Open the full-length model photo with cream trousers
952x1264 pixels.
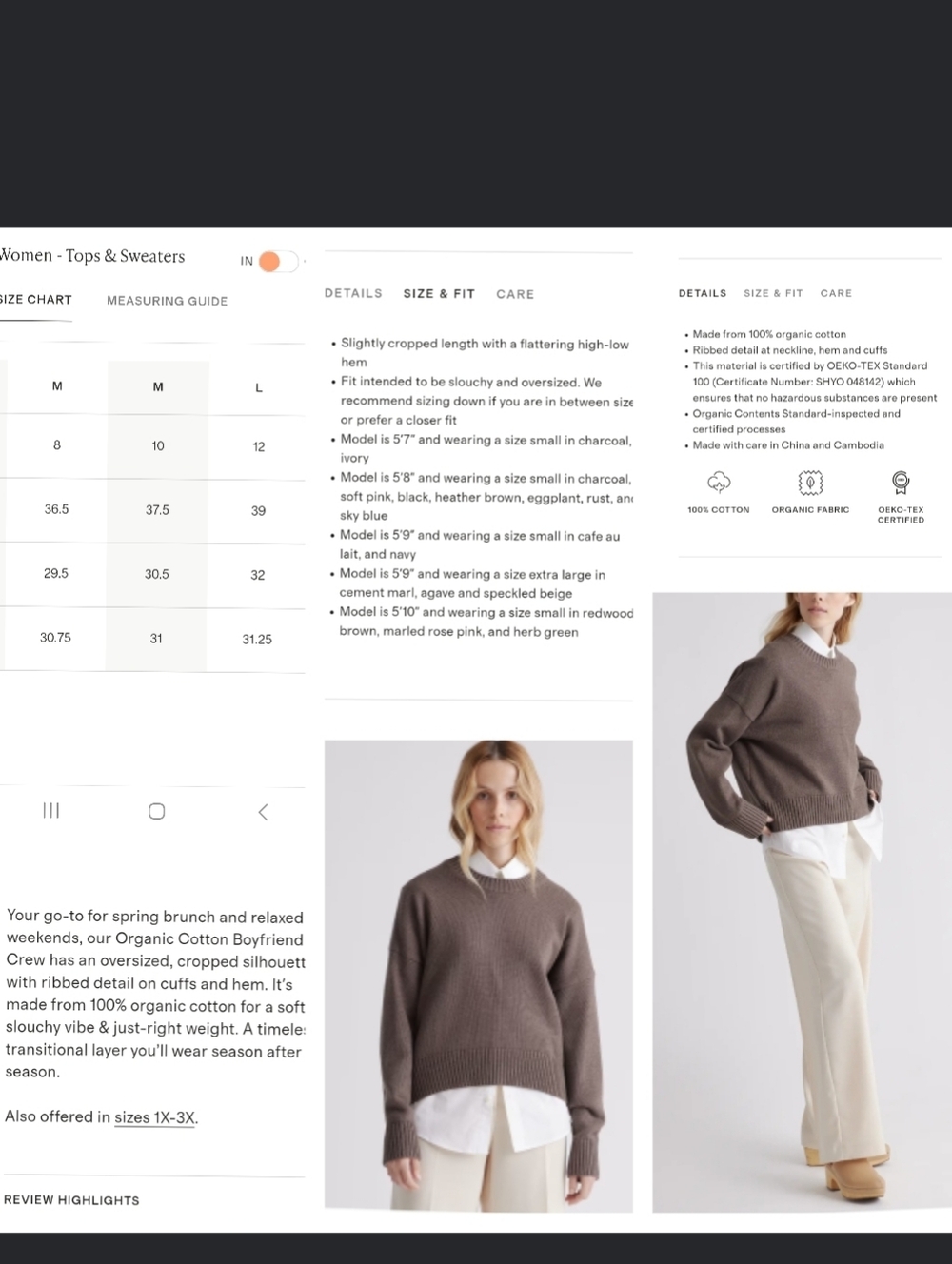tap(802, 901)
